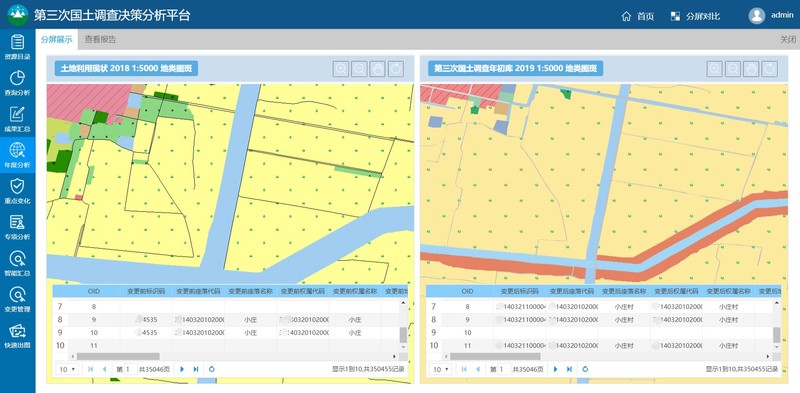Screen dimensions: 800x393
Task: Open 查询分析 sidebar icon
Action: pyautogui.click(x=17, y=83)
